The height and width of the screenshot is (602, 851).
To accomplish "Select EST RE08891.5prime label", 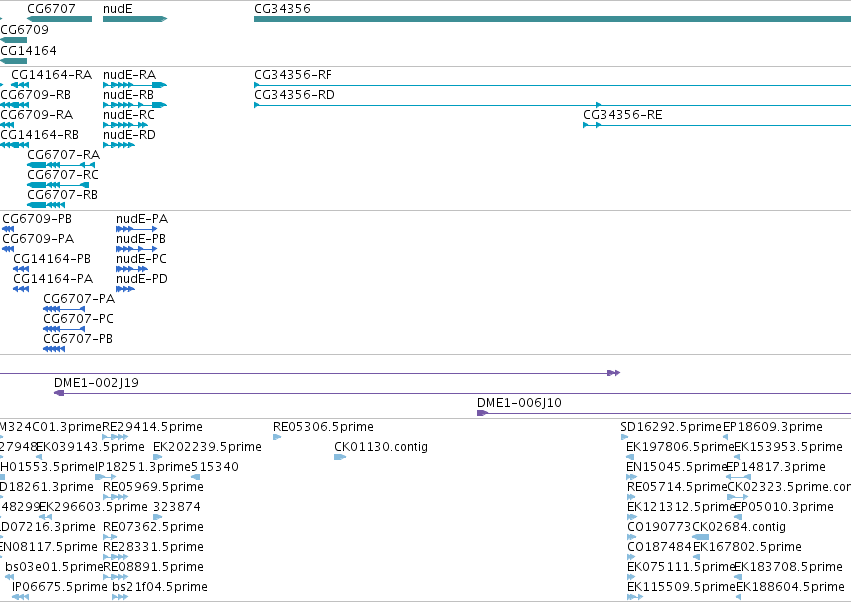I will (154, 567).
